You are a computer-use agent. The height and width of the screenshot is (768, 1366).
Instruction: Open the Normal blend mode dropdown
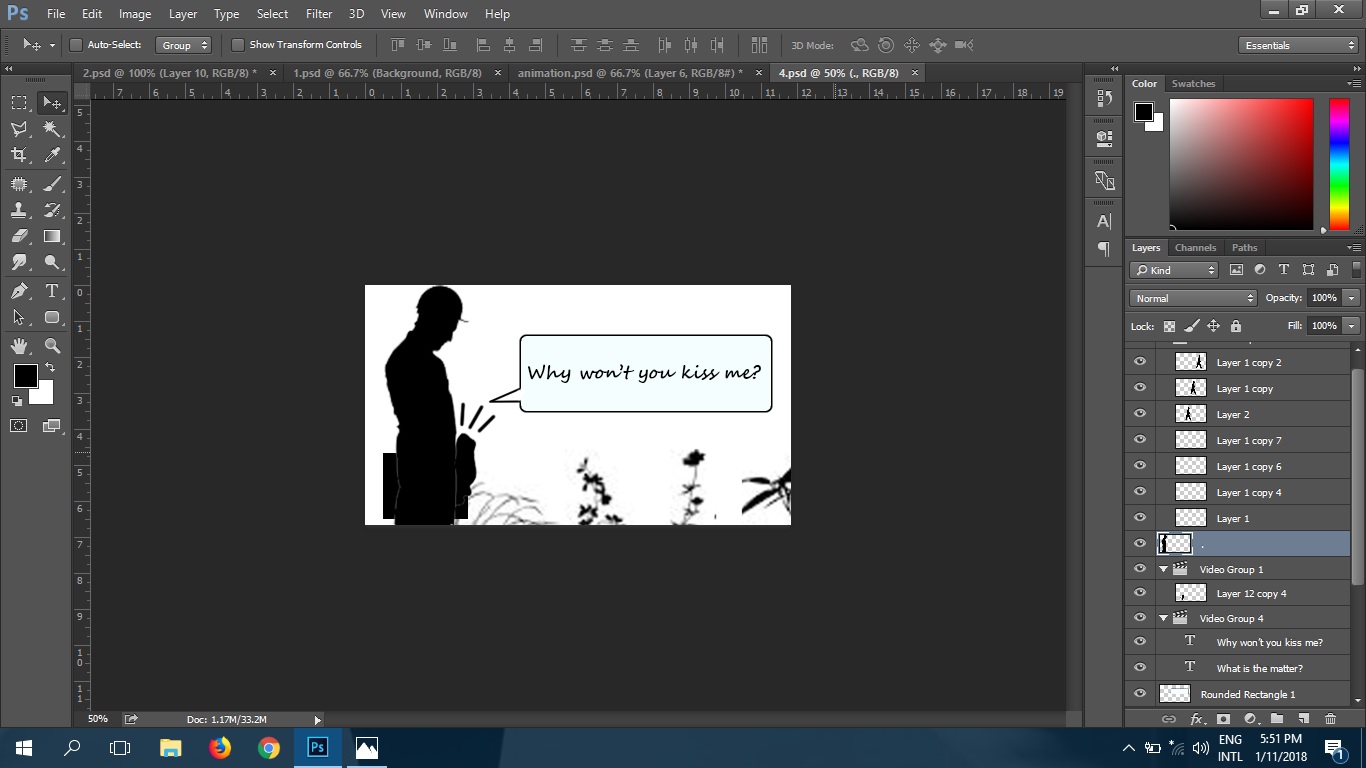click(x=1193, y=298)
